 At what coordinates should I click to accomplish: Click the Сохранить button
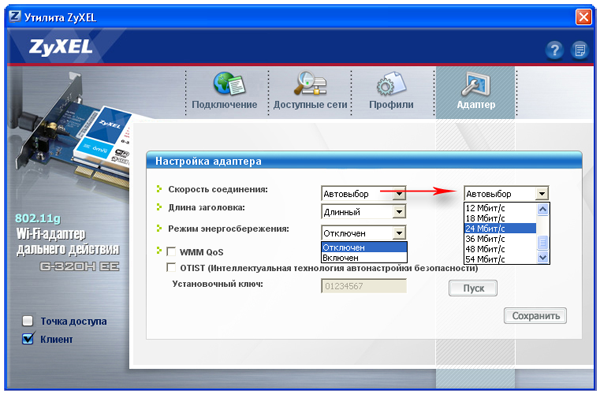[x=535, y=316]
